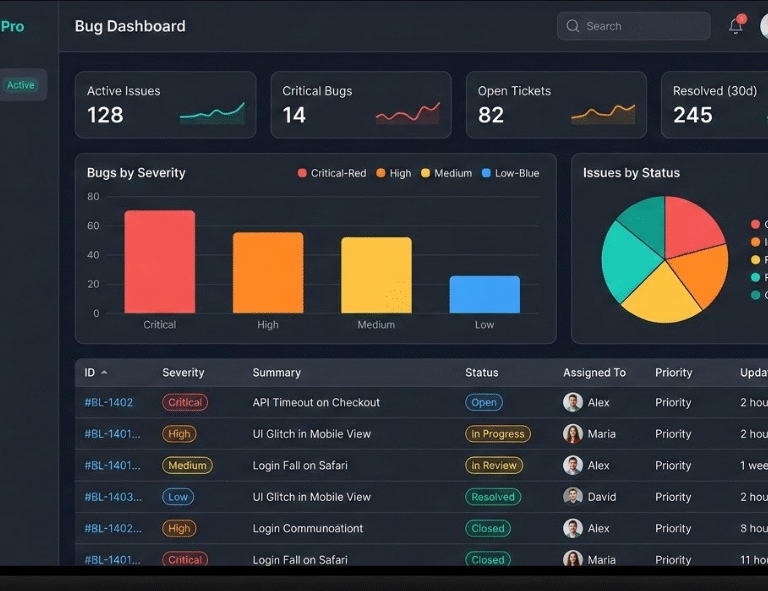Click David's avatar in the Resolved row
Image resolution: width=768 pixels, height=591 pixels.
pyautogui.click(x=573, y=497)
